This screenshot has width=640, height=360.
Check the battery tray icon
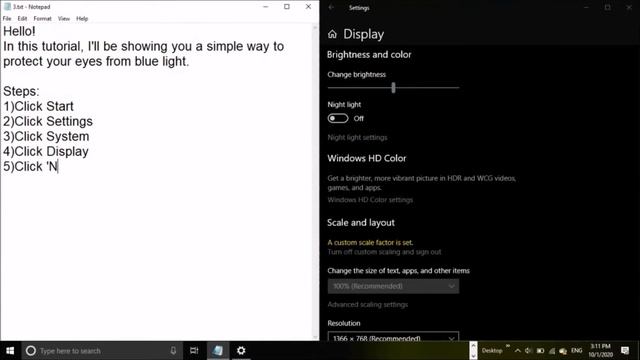tap(540, 351)
